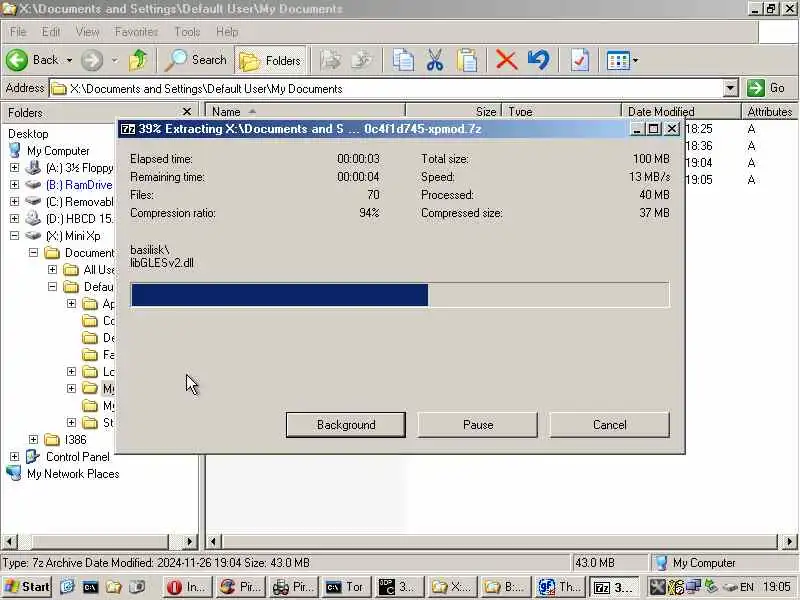The image size is (800, 600).
Task: Expand the Control Panel node
Action: point(14,457)
